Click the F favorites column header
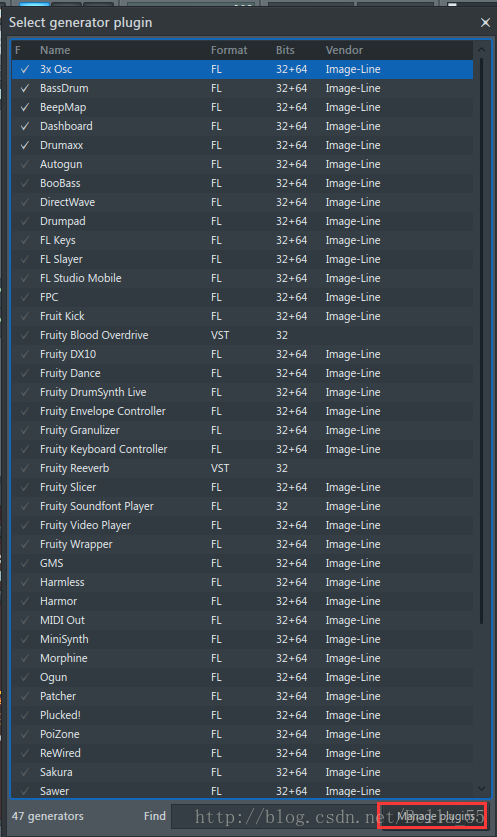The image size is (497, 837). tap(18, 50)
